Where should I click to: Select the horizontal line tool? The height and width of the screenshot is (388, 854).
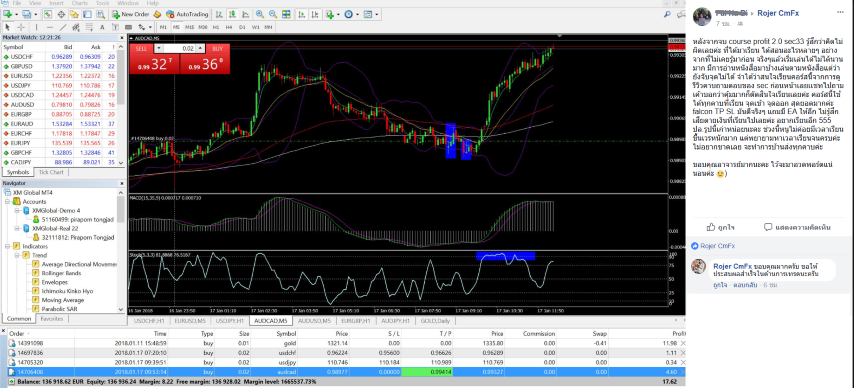point(50,27)
